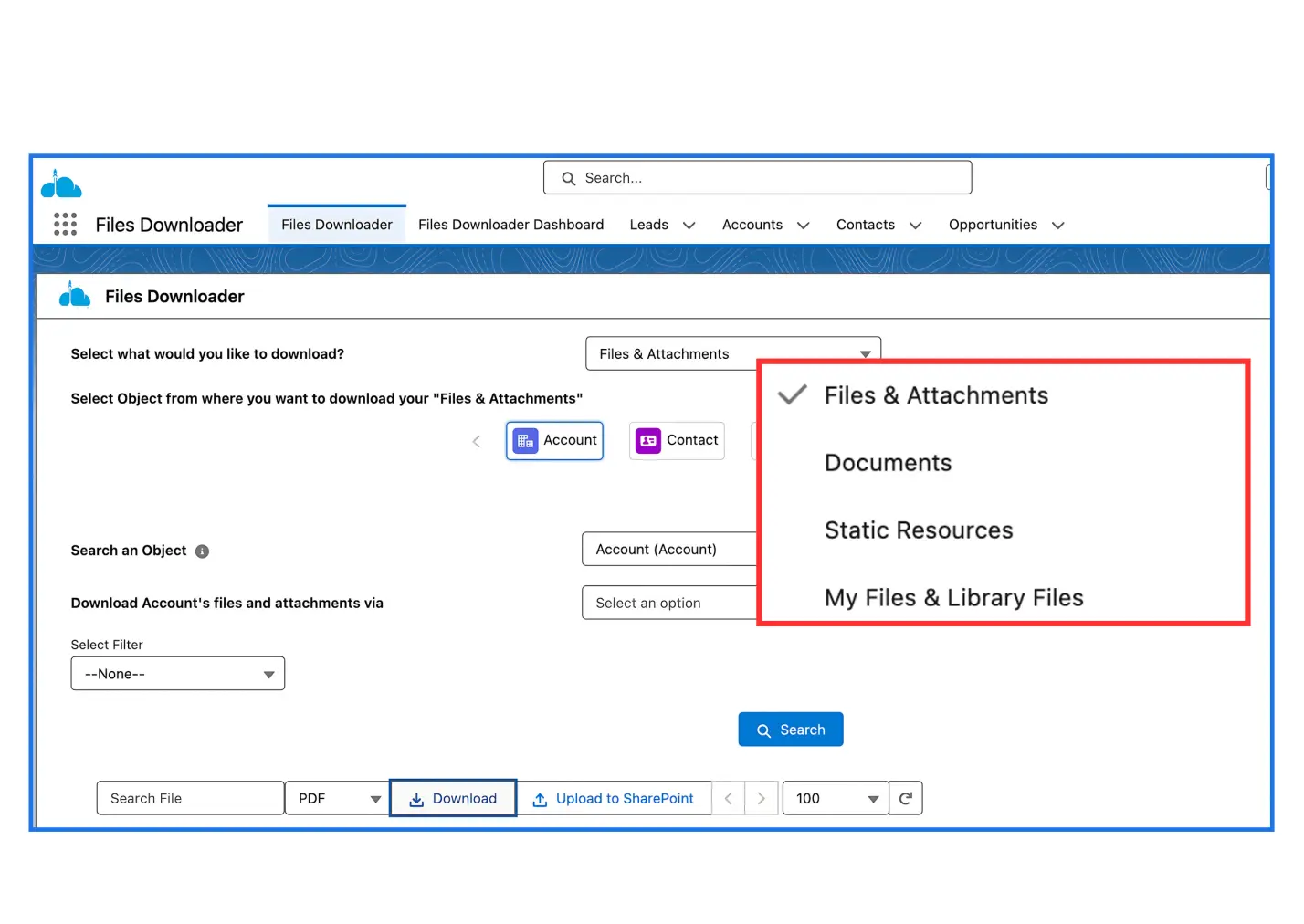Click the refresh icon next to page size
This screenshot has width=1304, height=924.
click(x=905, y=799)
